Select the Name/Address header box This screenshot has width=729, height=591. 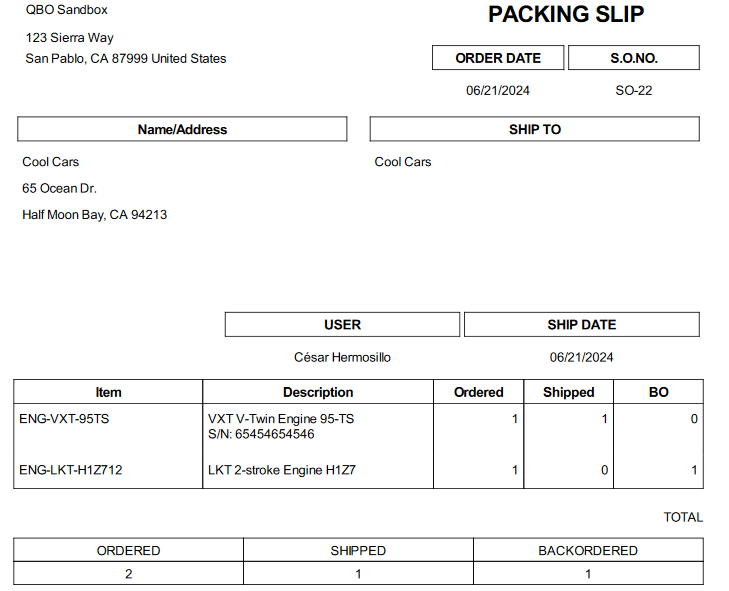182,129
